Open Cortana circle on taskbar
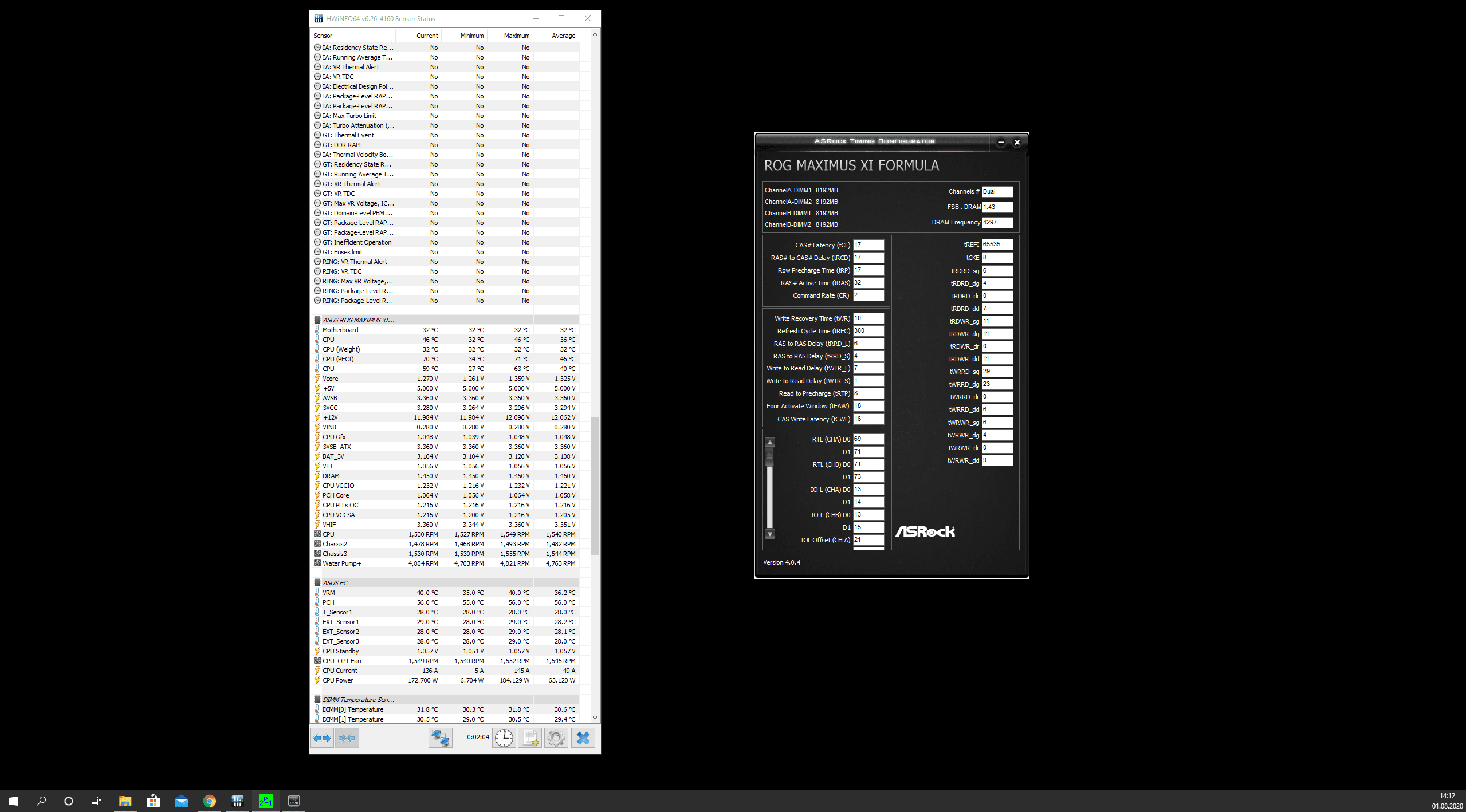Screen dimensions: 1466x812 pos(69,801)
